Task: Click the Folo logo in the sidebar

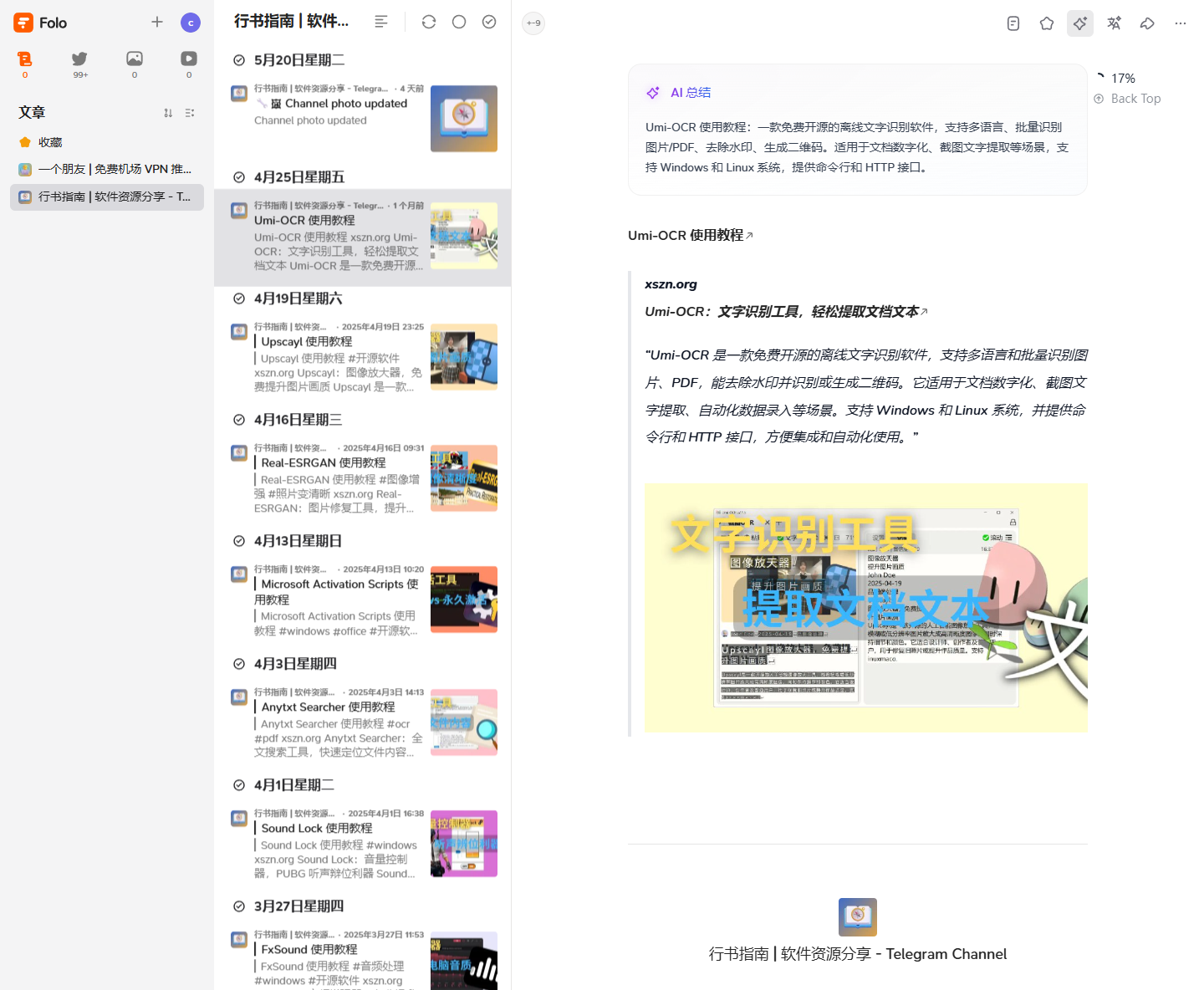Action: [23, 23]
